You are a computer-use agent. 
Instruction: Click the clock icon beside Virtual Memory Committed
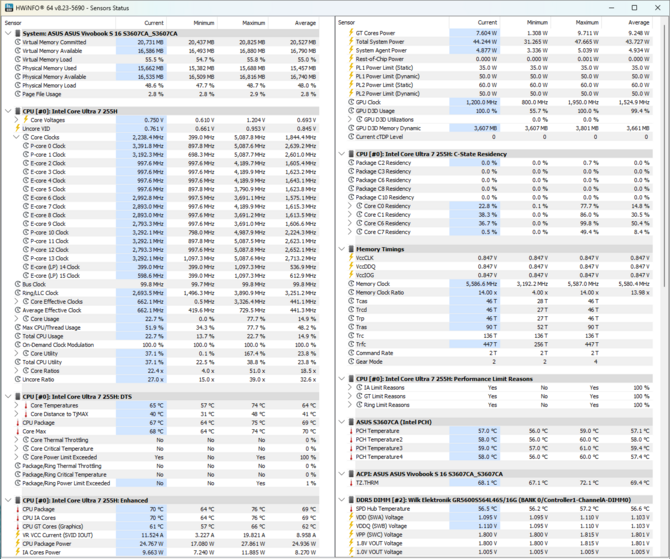coord(18,42)
